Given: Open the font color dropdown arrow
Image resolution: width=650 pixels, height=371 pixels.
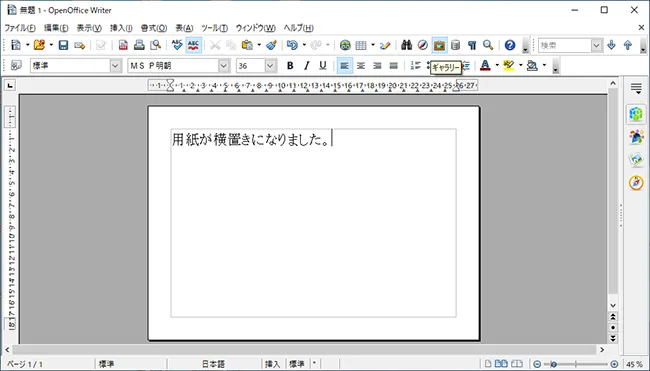Looking at the screenshot, I should pos(497,65).
